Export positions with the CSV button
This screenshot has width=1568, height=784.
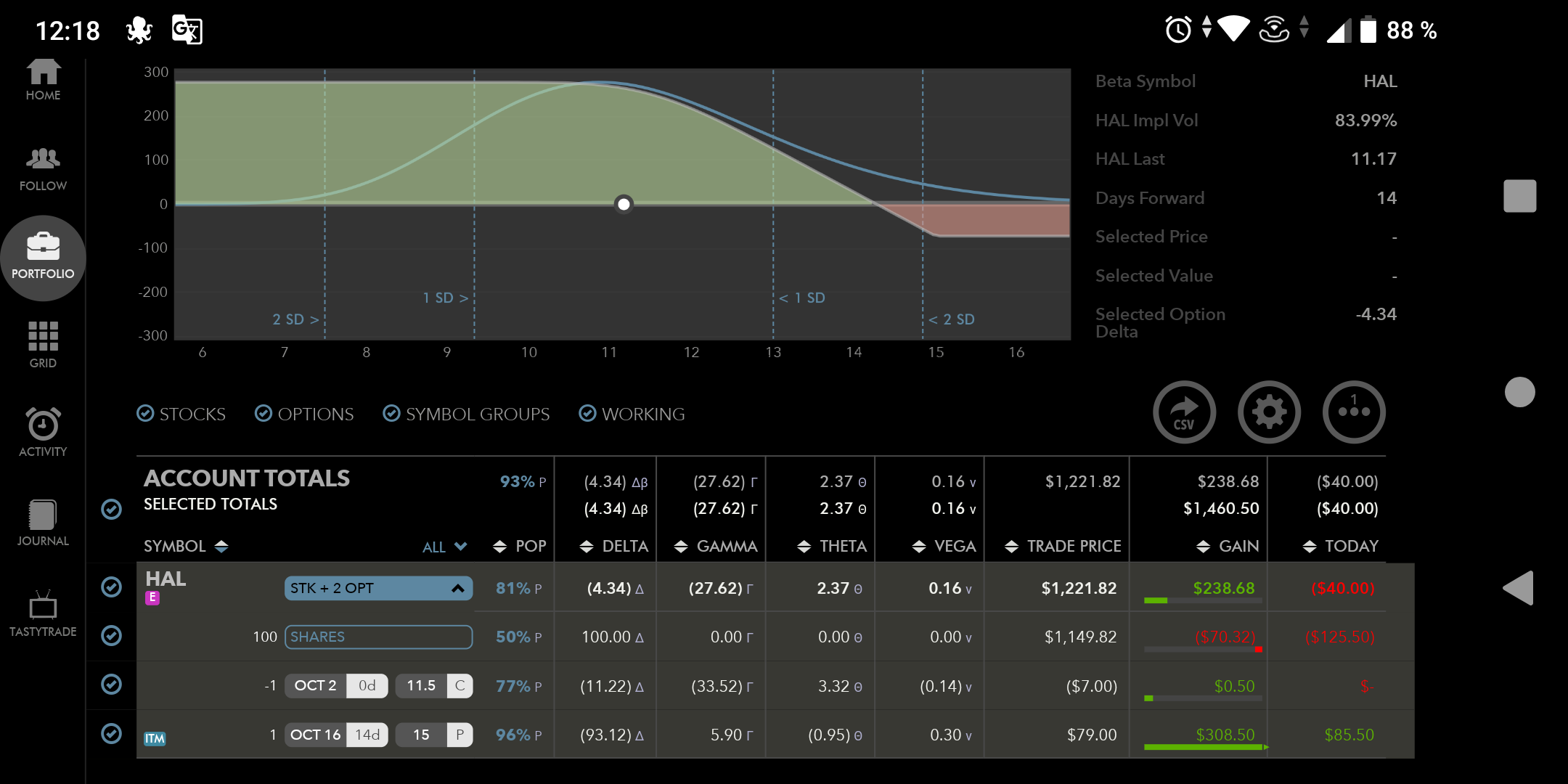click(x=1184, y=412)
